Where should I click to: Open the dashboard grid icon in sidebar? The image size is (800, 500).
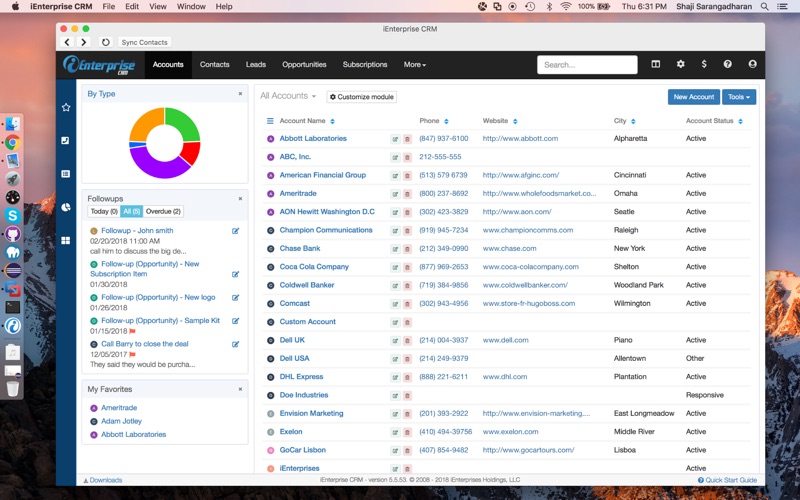point(66,240)
